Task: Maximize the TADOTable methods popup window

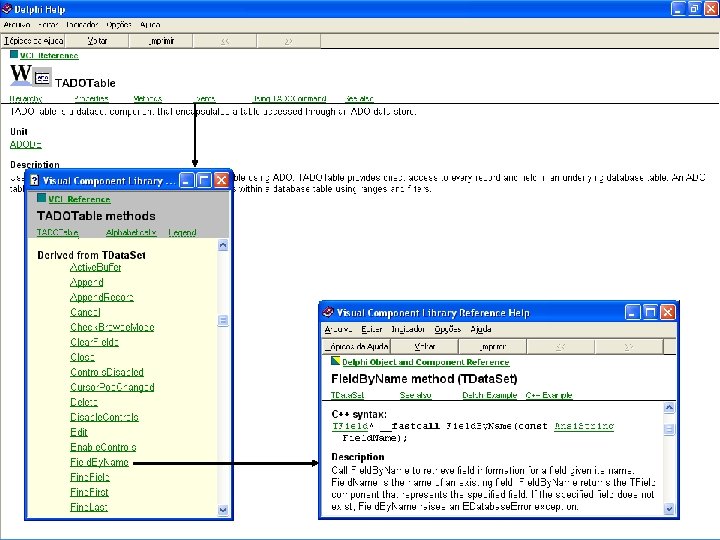Action: (x=204, y=181)
